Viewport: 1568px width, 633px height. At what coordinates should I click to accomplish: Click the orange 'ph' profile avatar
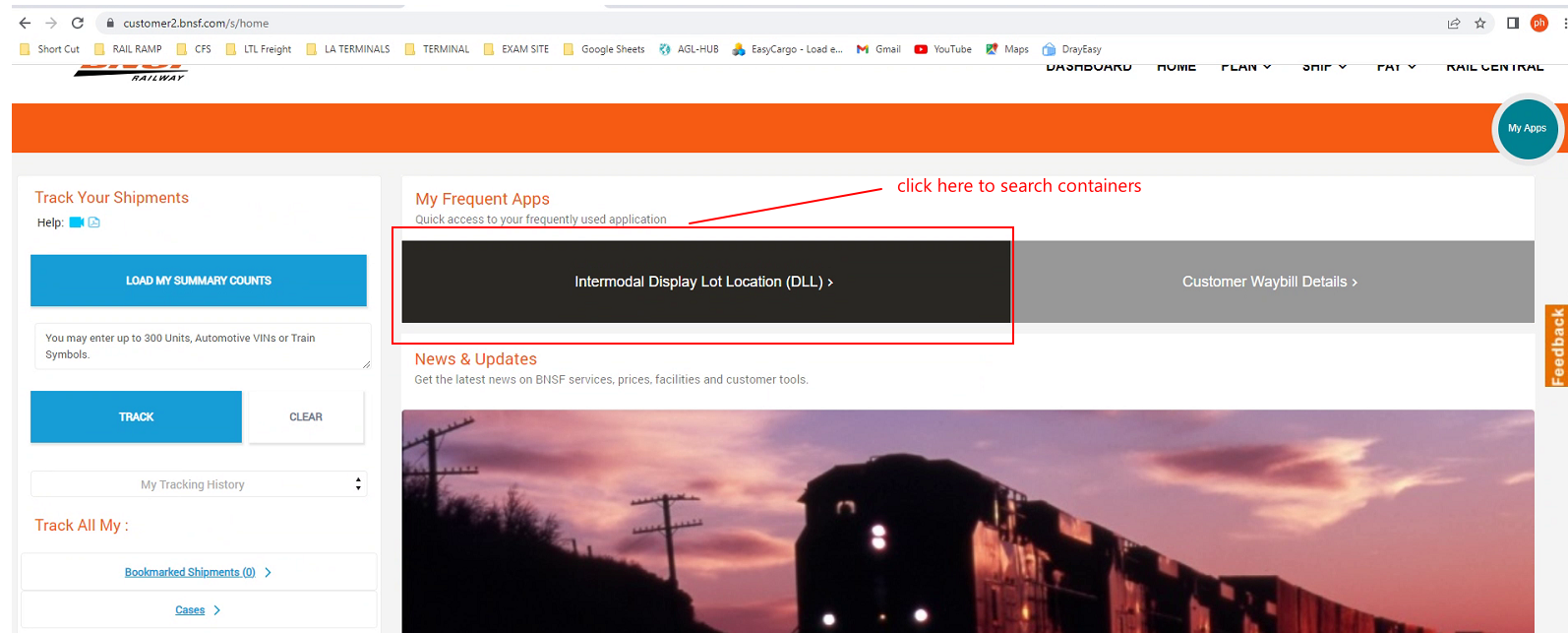pyautogui.click(x=1538, y=24)
